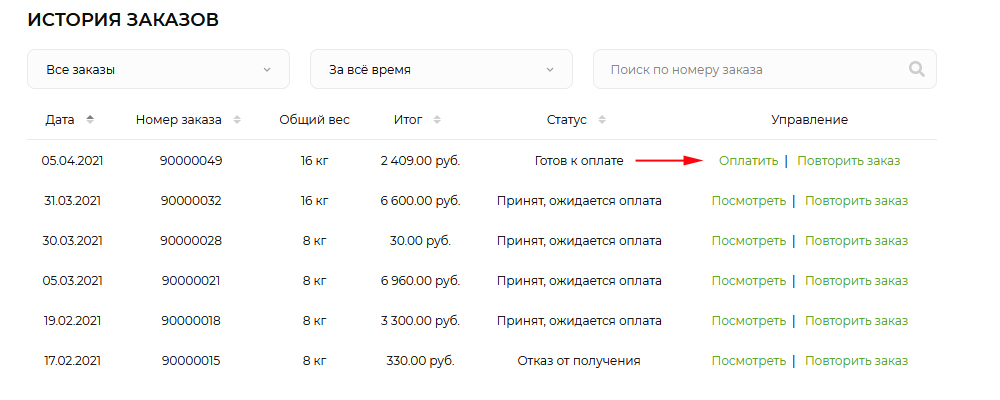View the declined order 90000015
This screenshot has width=1000, height=400.
[x=748, y=360]
